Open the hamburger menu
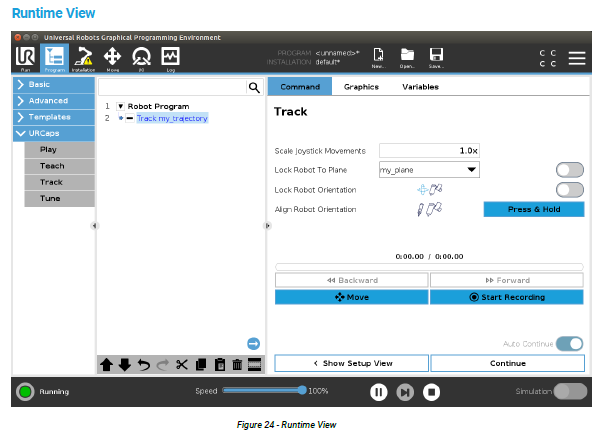 point(576,58)
